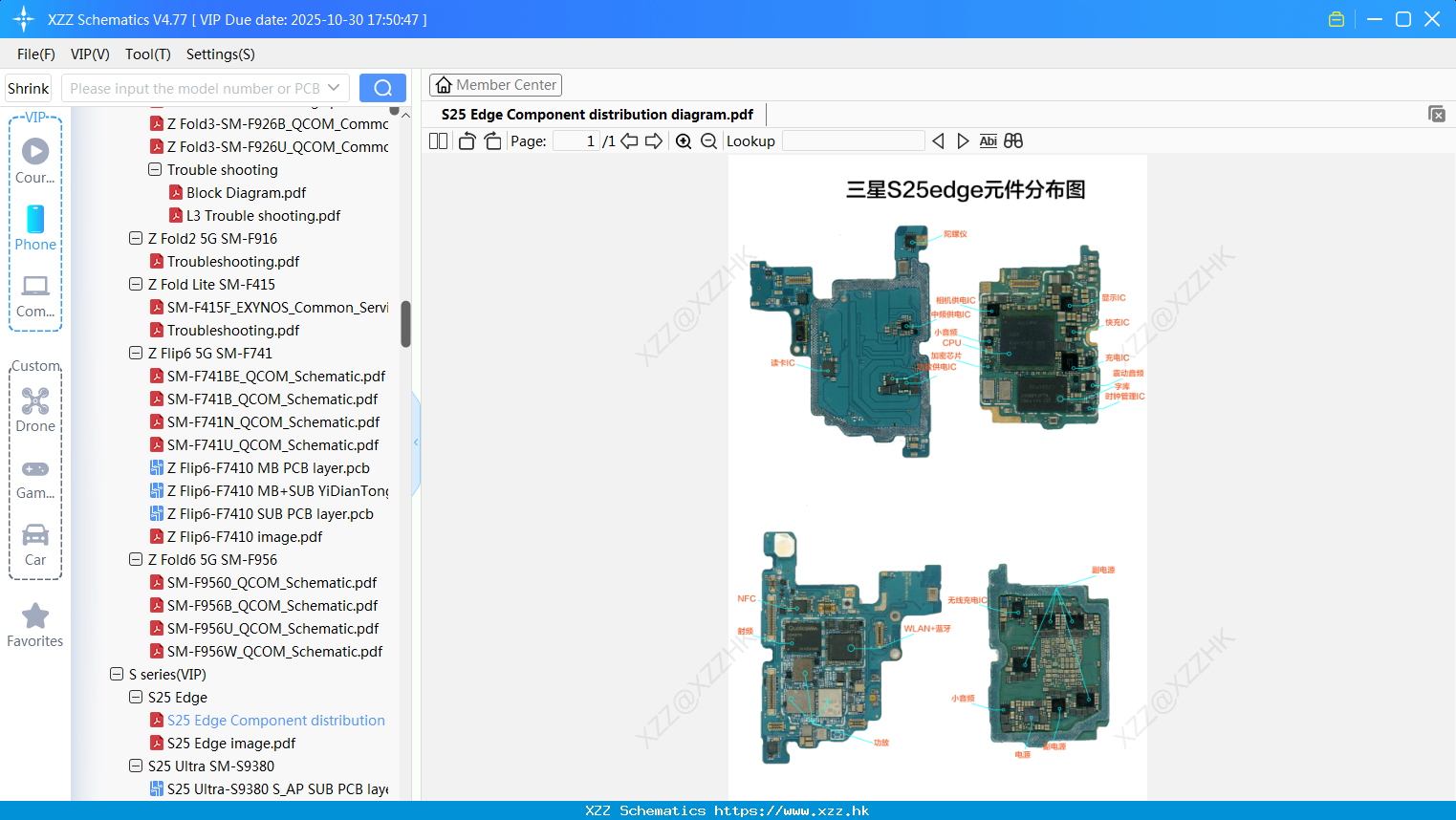Collapse the Trouble shooting folder
Screen dimensions: 1456x820
[155, 169]
